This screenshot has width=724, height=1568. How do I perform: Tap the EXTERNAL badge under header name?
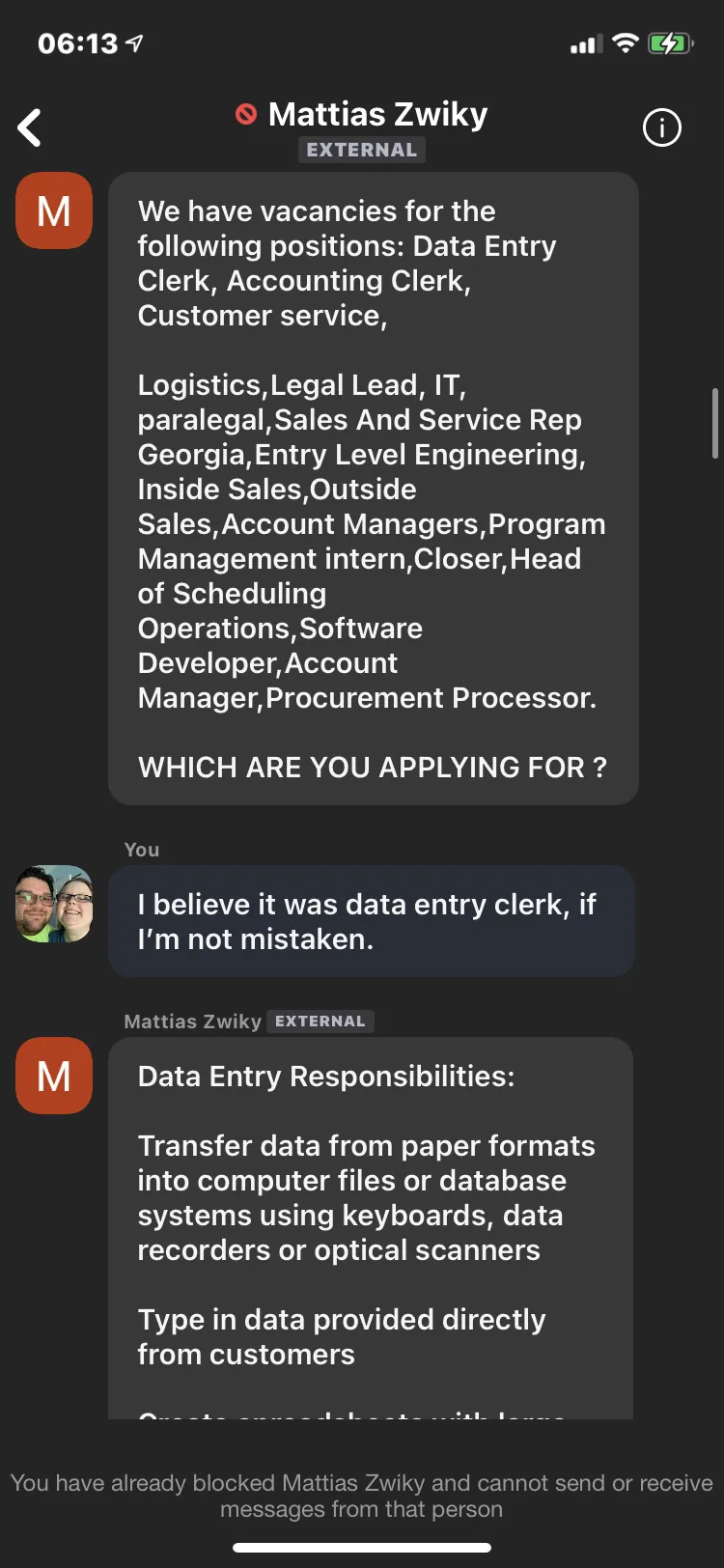[362, 150]
